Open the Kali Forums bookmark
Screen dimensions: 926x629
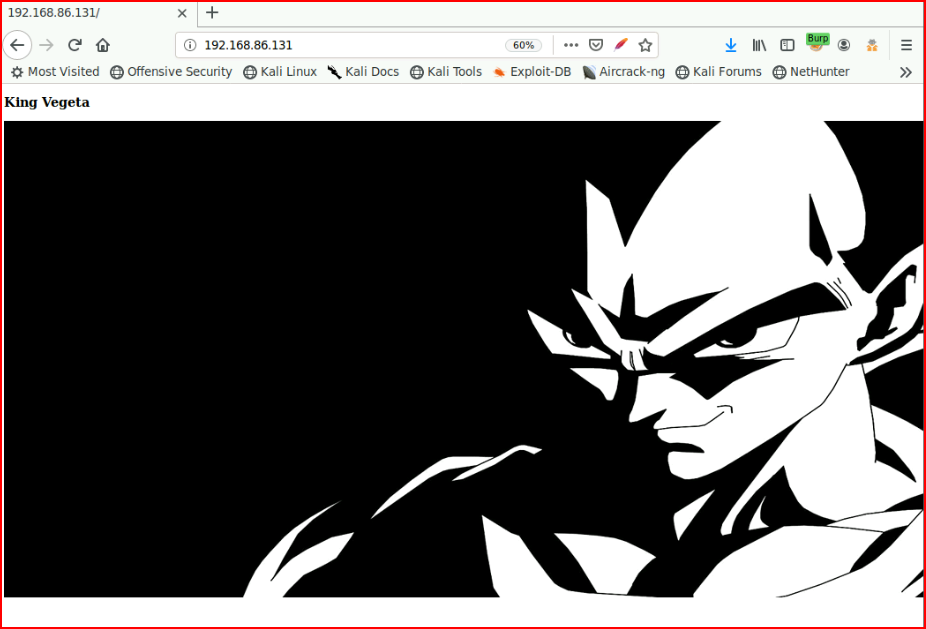coord(719,72)
